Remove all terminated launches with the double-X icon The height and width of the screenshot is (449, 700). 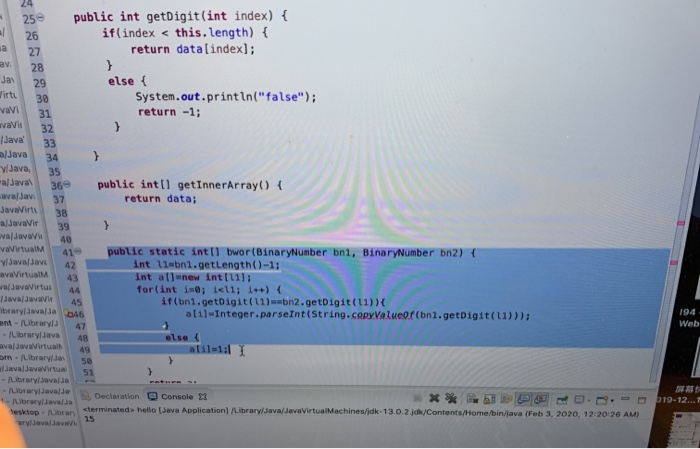[451, 398]
